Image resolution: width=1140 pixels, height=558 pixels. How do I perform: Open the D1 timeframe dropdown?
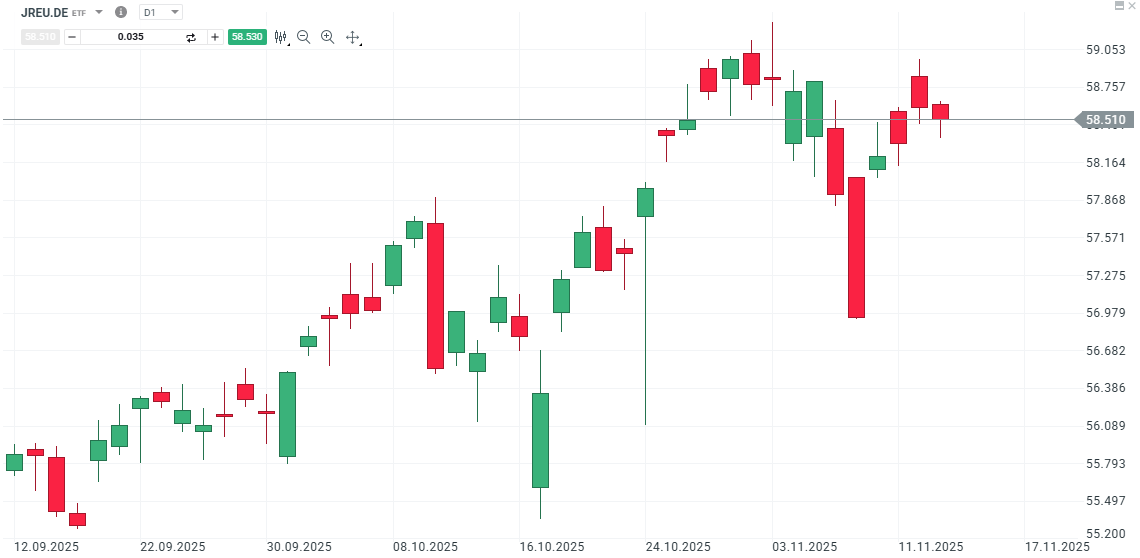pyautogui.click(x=161, y=12)
